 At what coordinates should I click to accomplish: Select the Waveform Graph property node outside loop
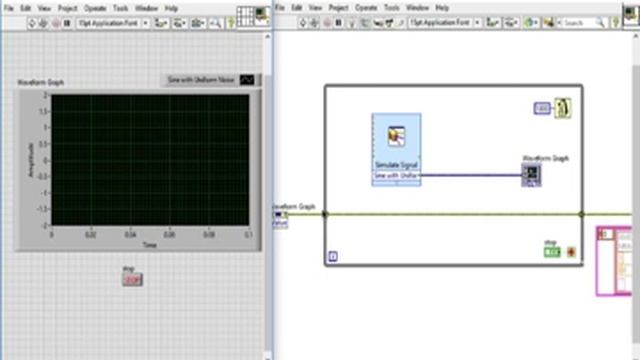(x=280, y=219)
